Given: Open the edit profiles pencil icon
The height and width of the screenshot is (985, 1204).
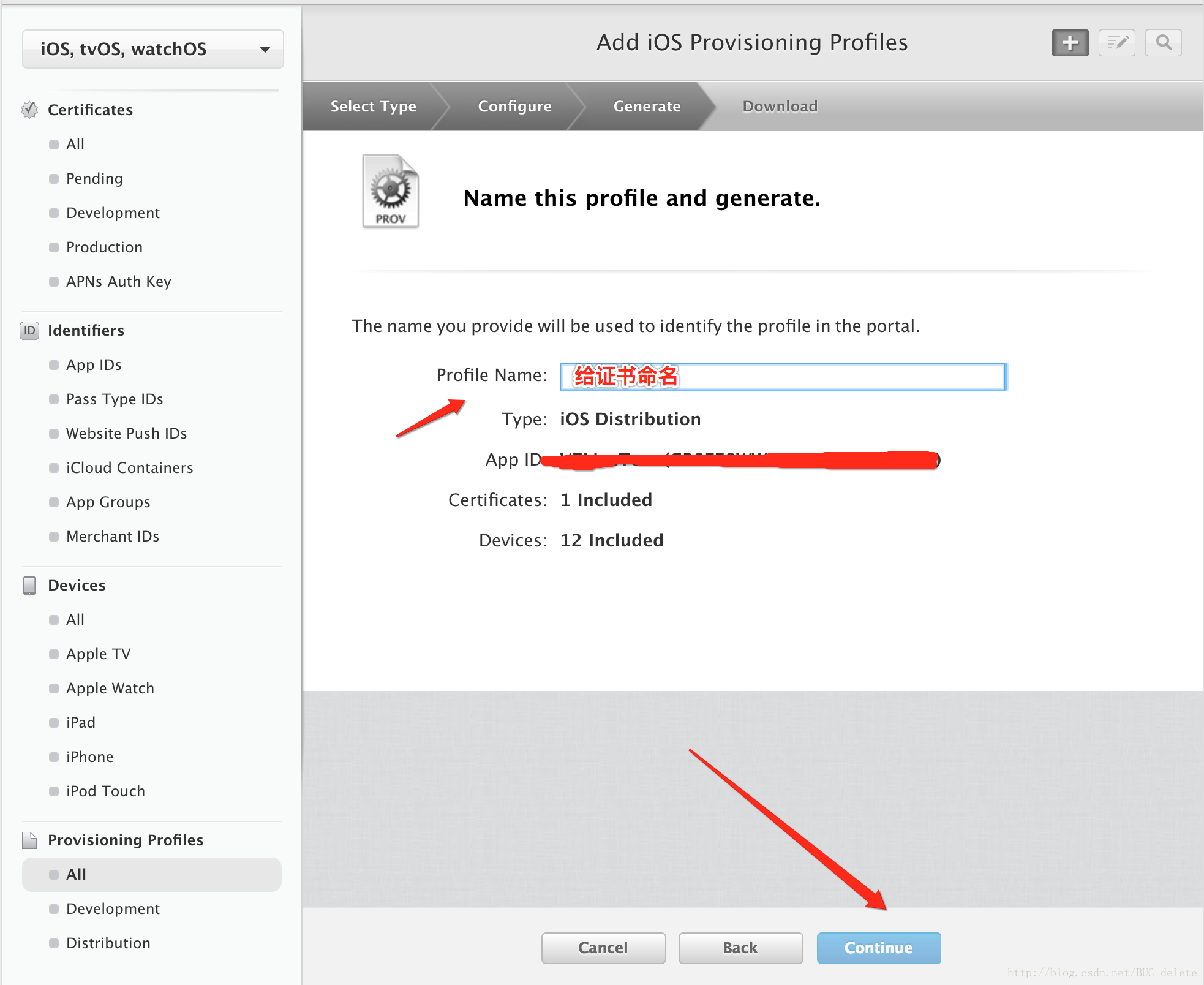Looking at the screenshot, I should pos(1117,43).
